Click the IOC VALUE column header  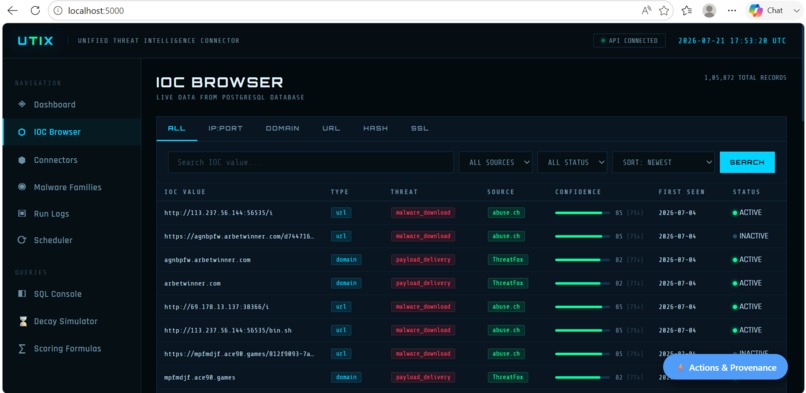pyautogui.click(x=185, y=192)
